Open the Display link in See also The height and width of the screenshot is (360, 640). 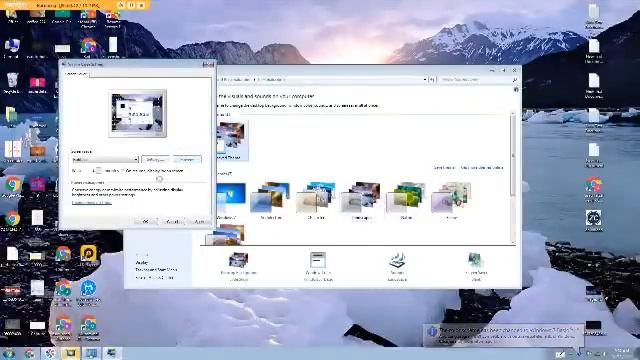coord(142,263)
